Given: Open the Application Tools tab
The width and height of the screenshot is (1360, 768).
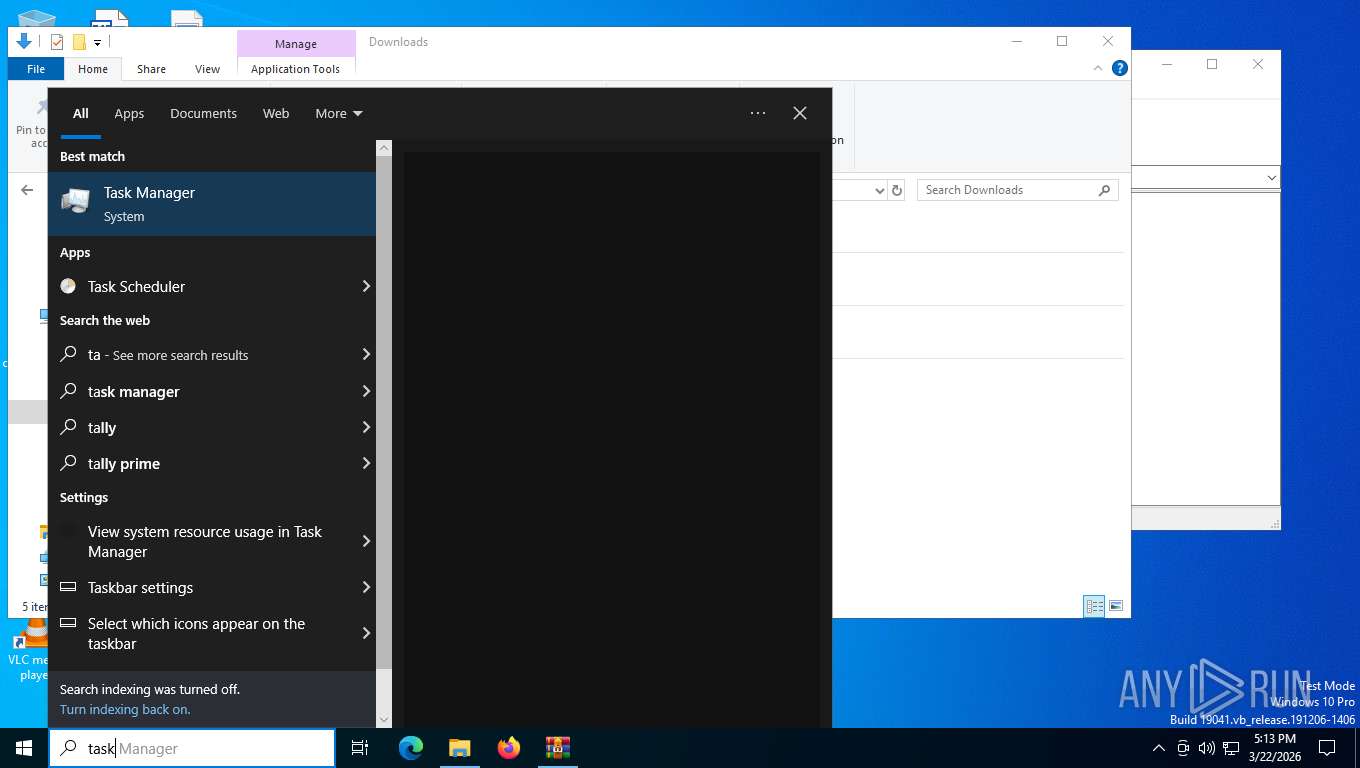Looking at the screenshot, I should click(296, 69).
